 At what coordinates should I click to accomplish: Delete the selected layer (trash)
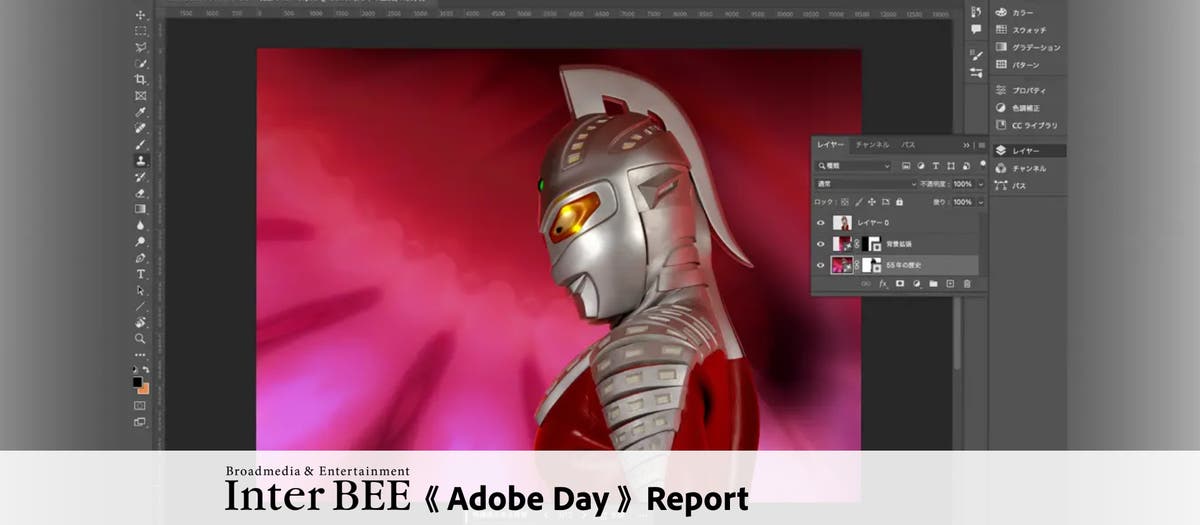coord(967,284)
